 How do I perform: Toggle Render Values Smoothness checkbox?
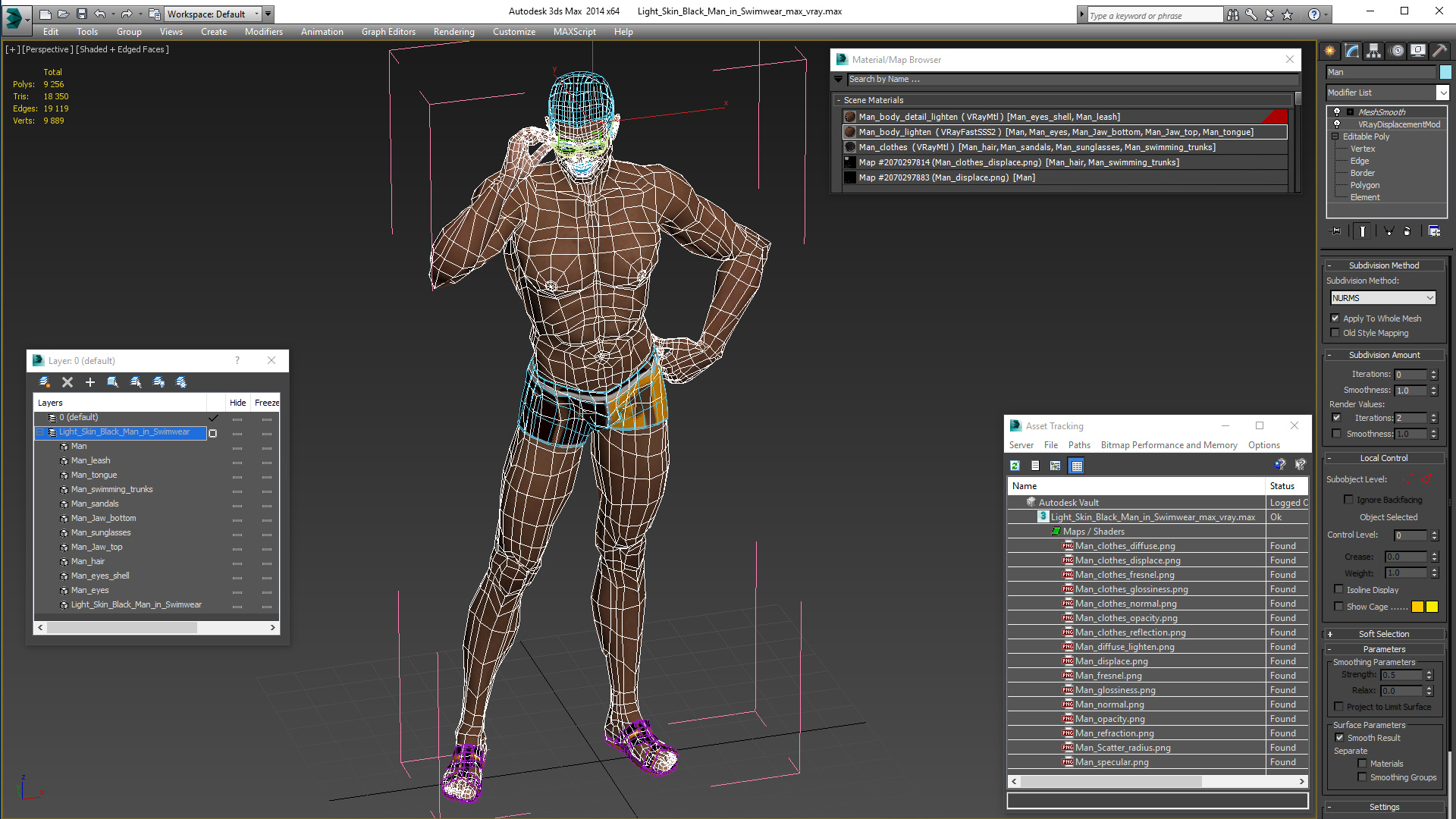(x=1336, y=434)
